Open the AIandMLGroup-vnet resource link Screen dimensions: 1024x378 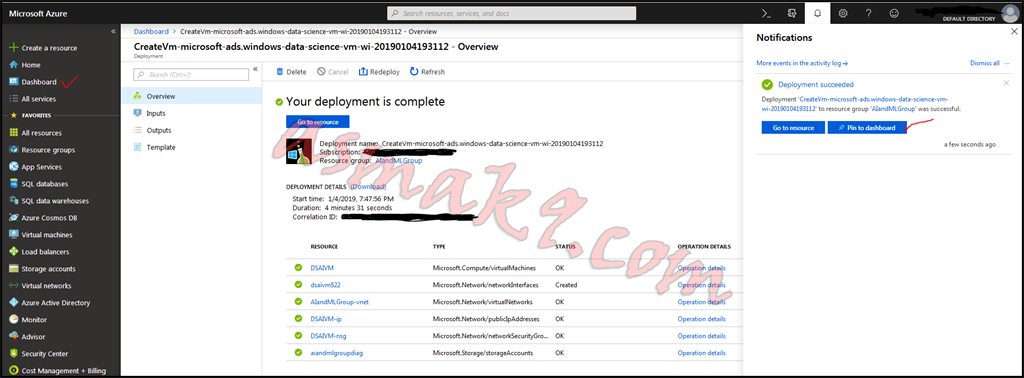point(340,302)
